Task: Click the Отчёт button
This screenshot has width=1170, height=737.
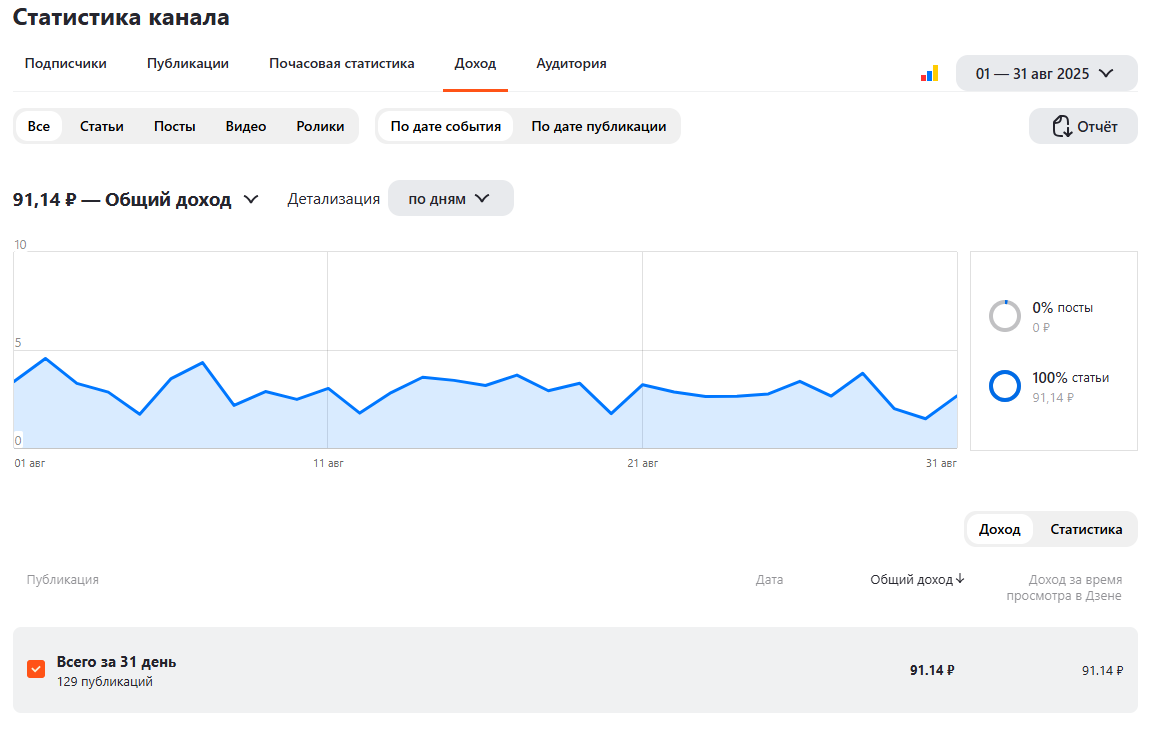Action: point(1083,126)
